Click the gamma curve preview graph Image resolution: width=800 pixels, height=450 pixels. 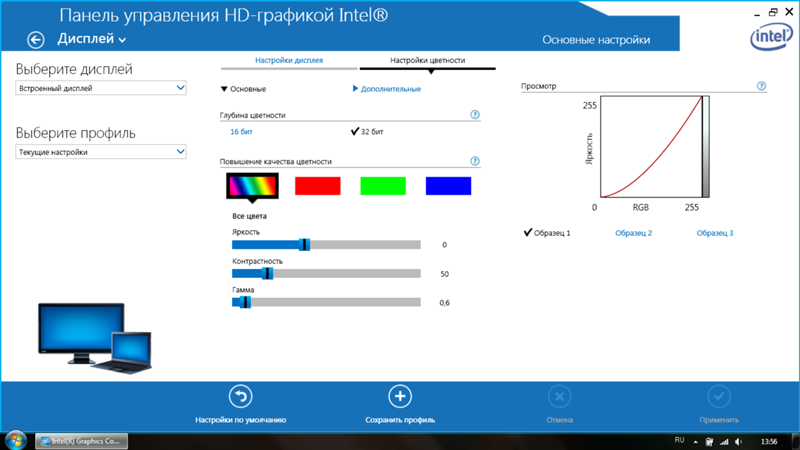pyautogui.click(x=655, y=146)
